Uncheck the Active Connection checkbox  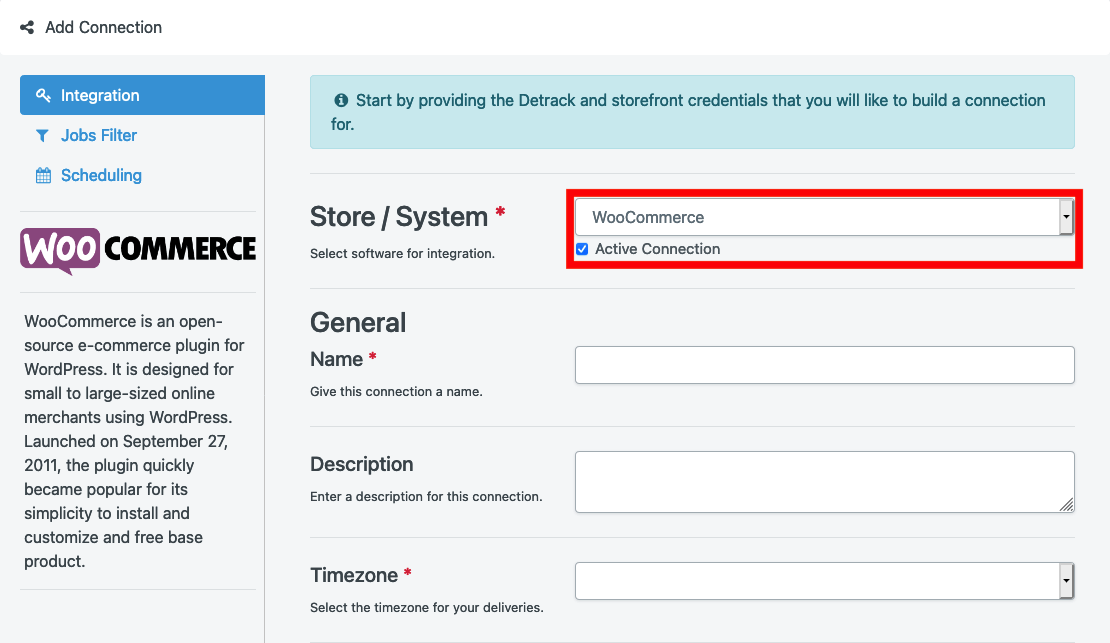pyautogui.click(x=582, y=249)
